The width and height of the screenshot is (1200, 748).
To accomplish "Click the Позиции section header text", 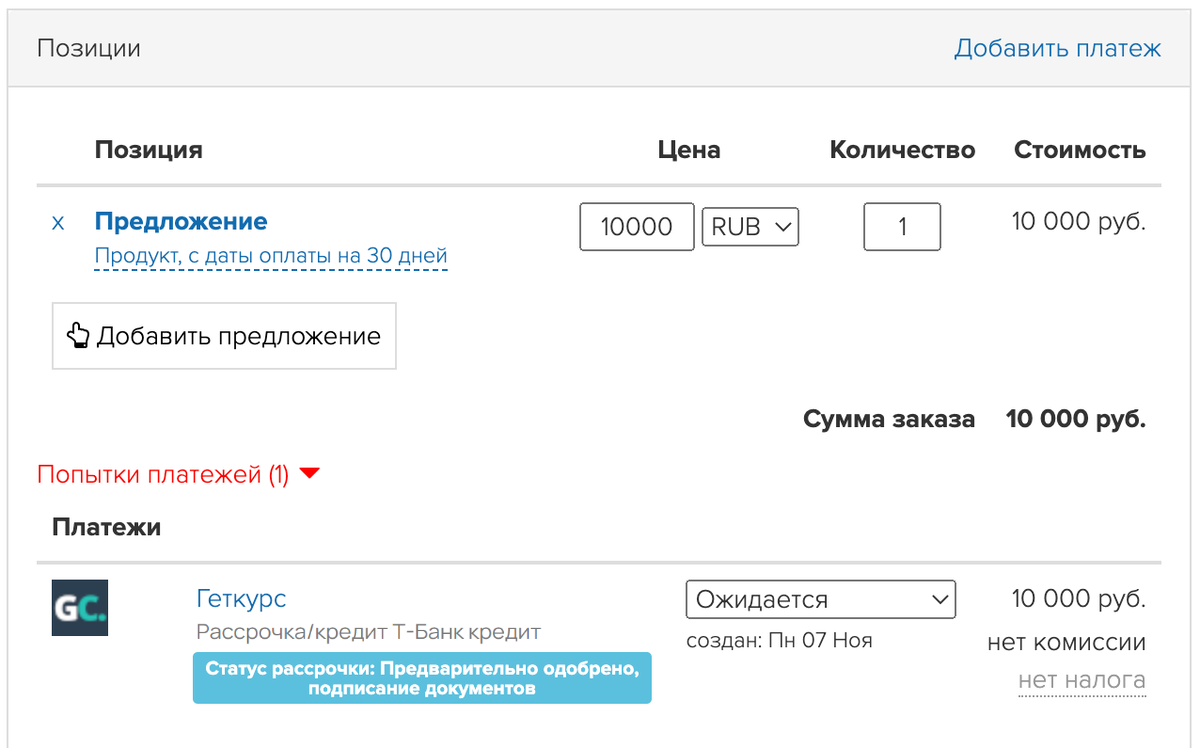I will coord(88,48).
